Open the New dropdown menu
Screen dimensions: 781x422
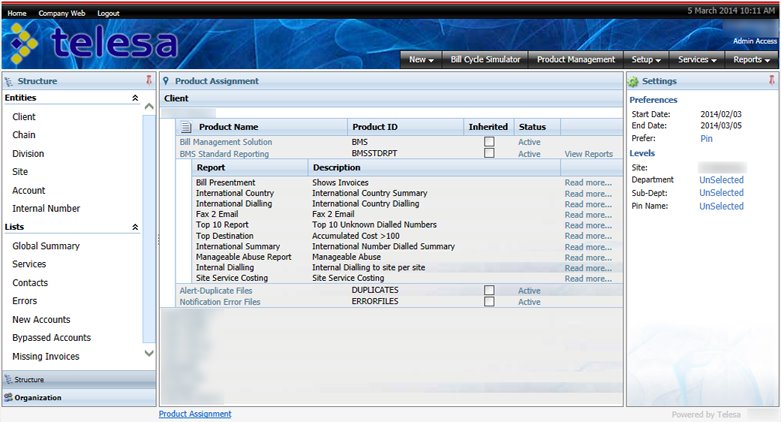[421, 59]
